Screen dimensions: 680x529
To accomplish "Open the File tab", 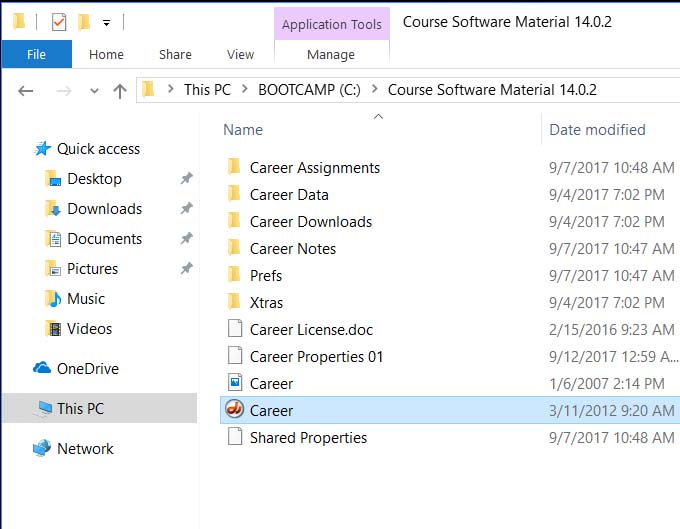I will click(36, 54).
